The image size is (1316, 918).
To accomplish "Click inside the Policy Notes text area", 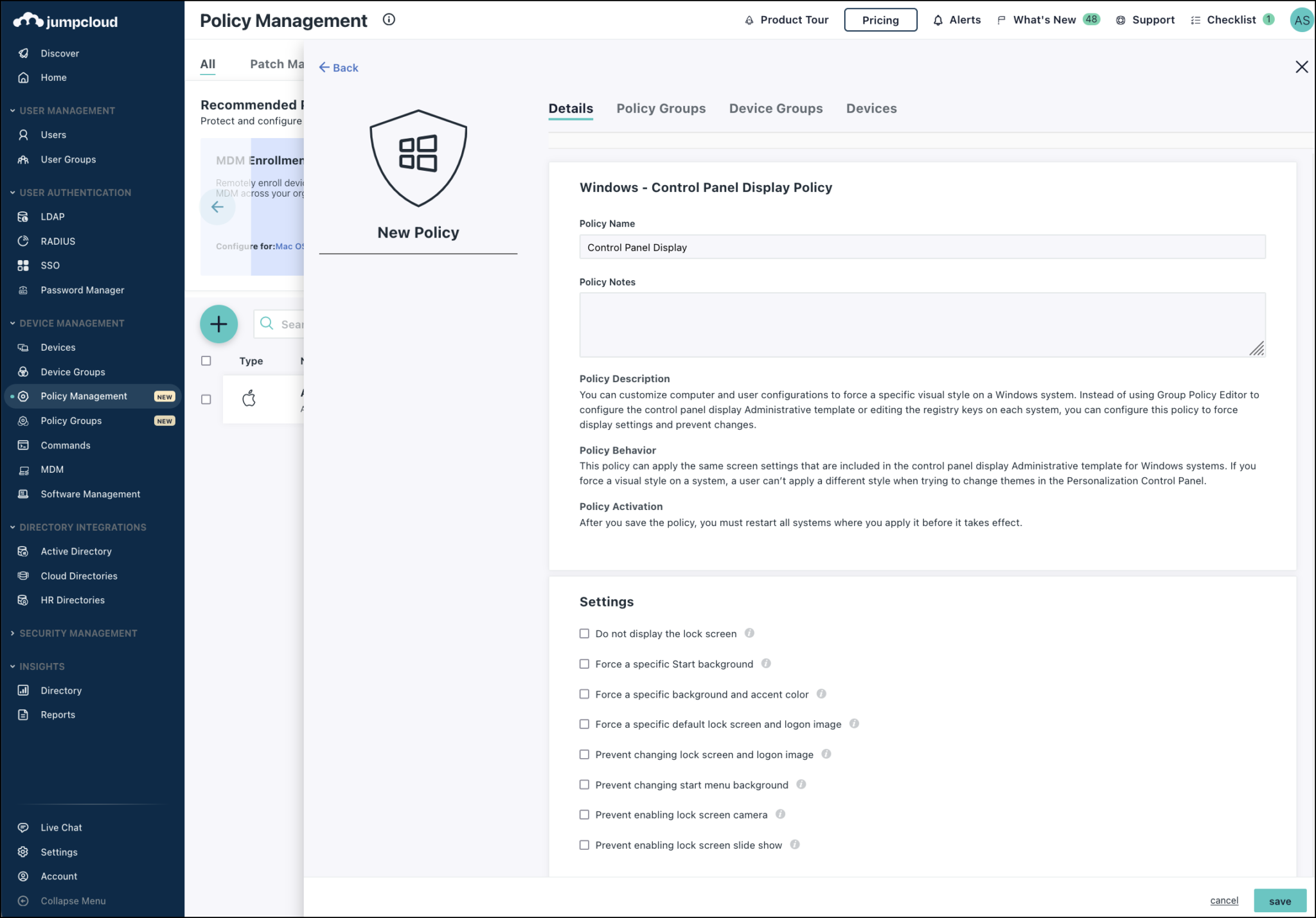I will (x=921, y=324).
